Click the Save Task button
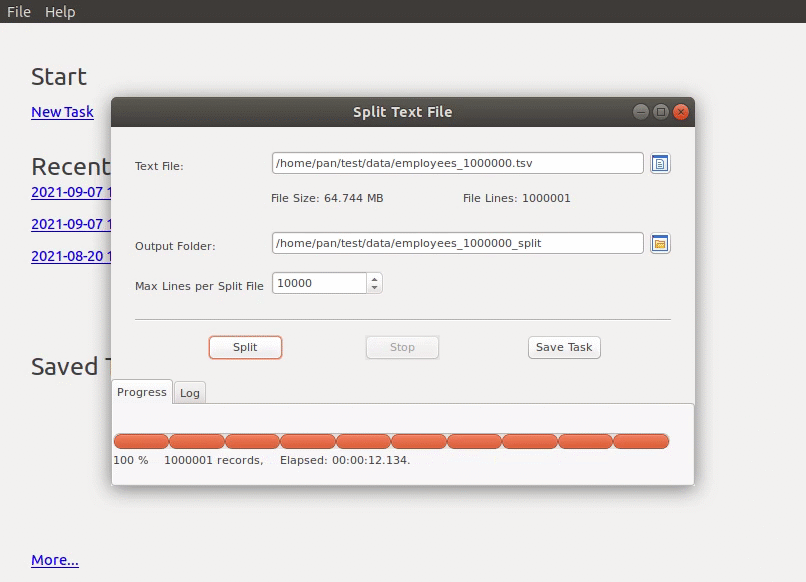Viewport: 806px width, 582px height. coord(564,347)
